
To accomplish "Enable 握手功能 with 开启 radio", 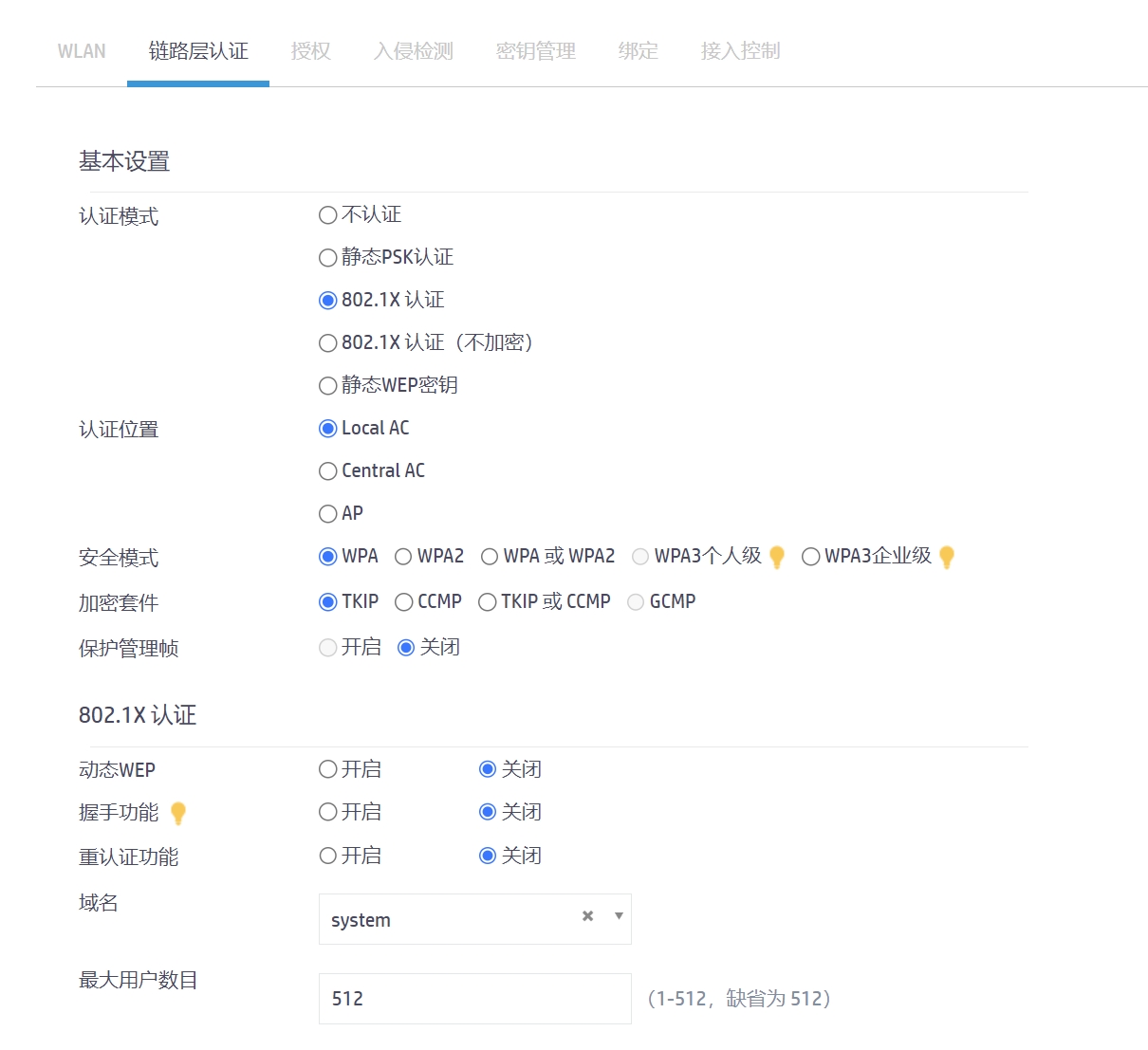I will 328,812.
